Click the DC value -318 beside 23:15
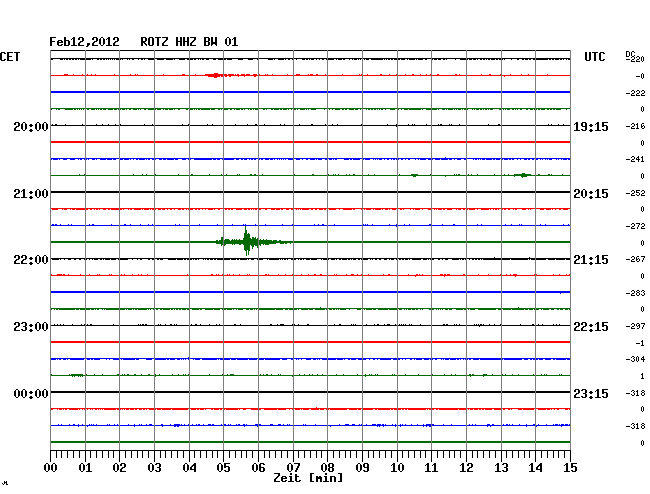This screenshot has height=494, width=650. click(635, 393)
